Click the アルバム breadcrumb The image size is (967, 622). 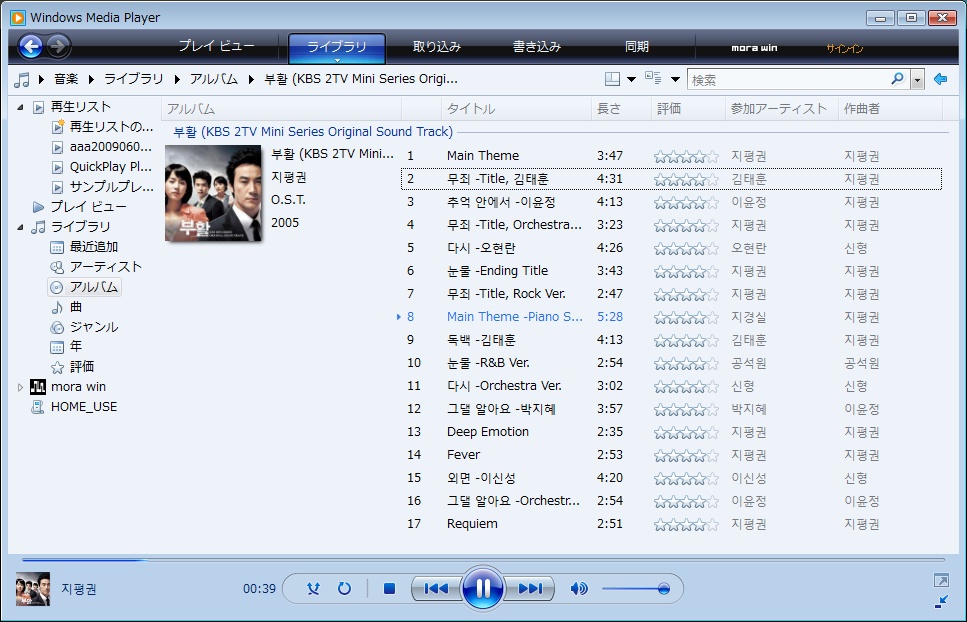(213, 79)
